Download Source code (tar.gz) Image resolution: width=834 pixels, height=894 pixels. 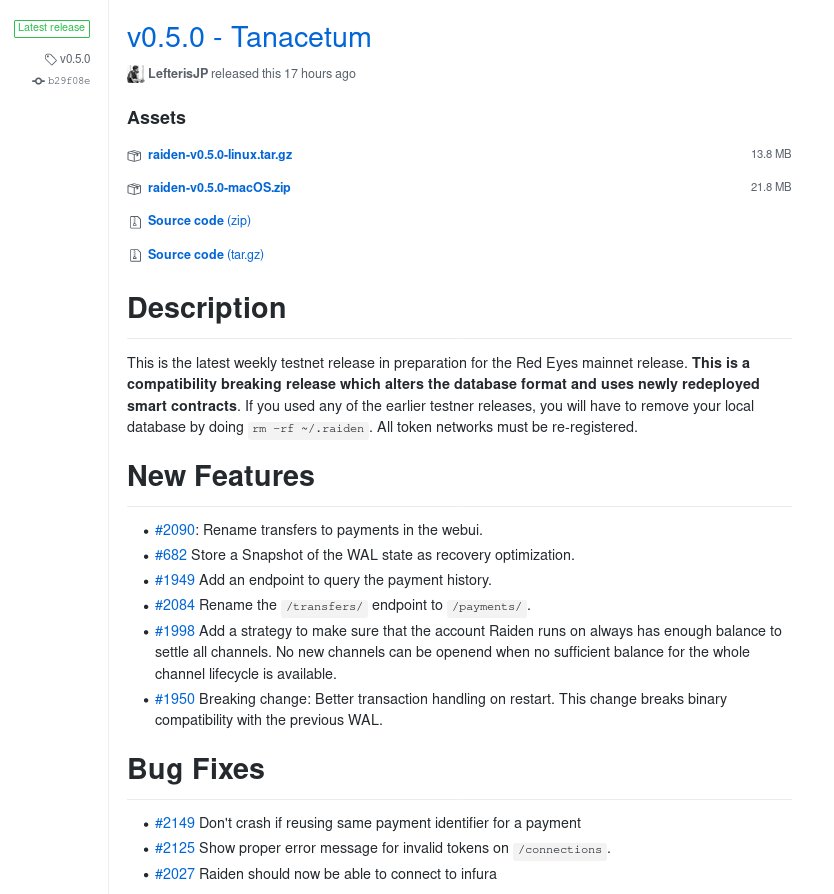tap(206, 254)
